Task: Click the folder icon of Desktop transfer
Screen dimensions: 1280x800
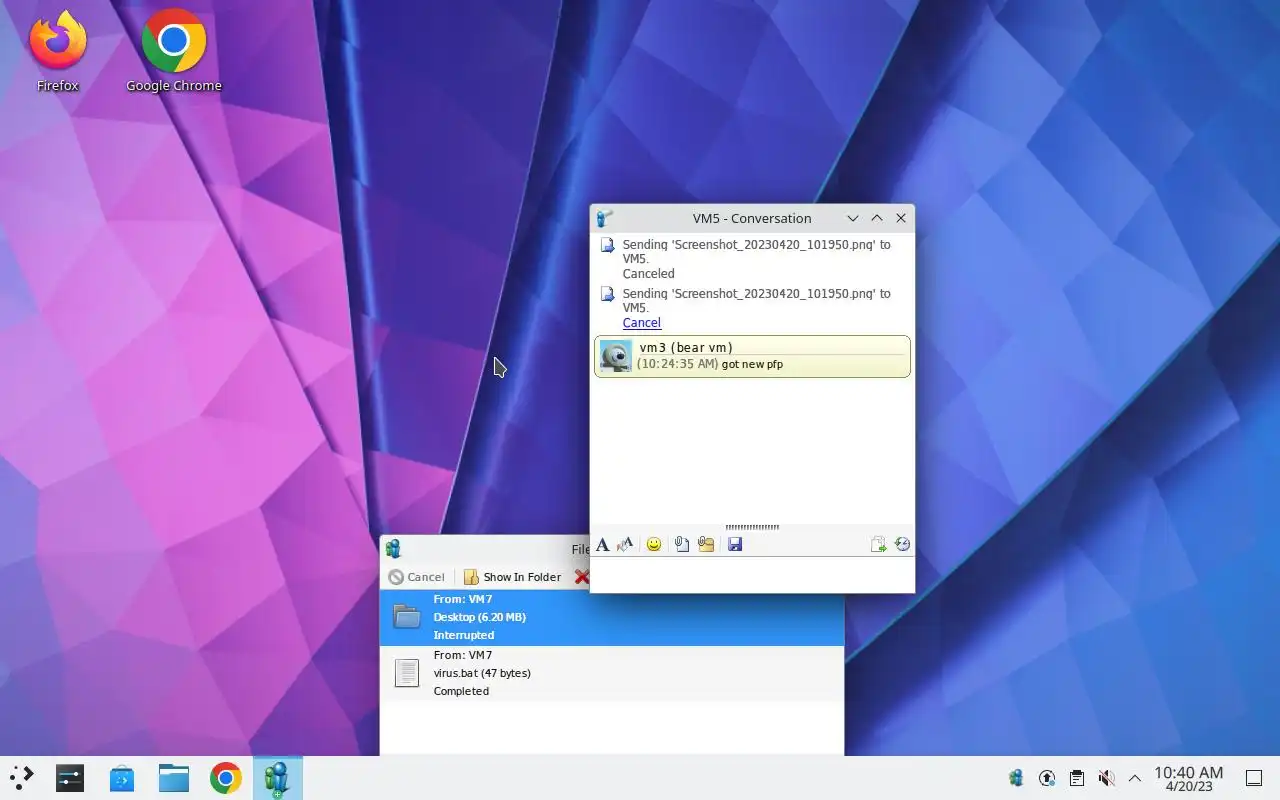Action: click(x=407, y=617)
